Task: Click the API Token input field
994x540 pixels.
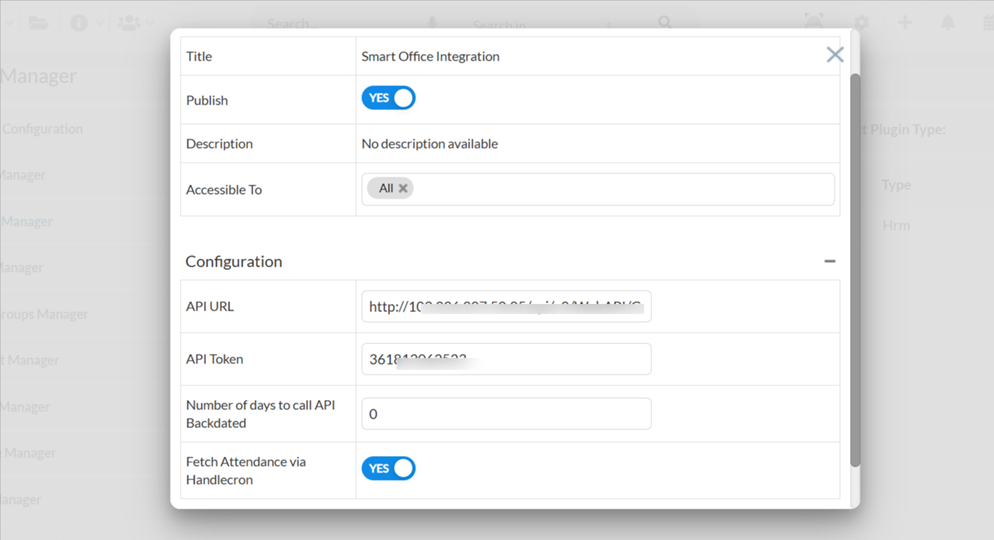Action: 506,359
